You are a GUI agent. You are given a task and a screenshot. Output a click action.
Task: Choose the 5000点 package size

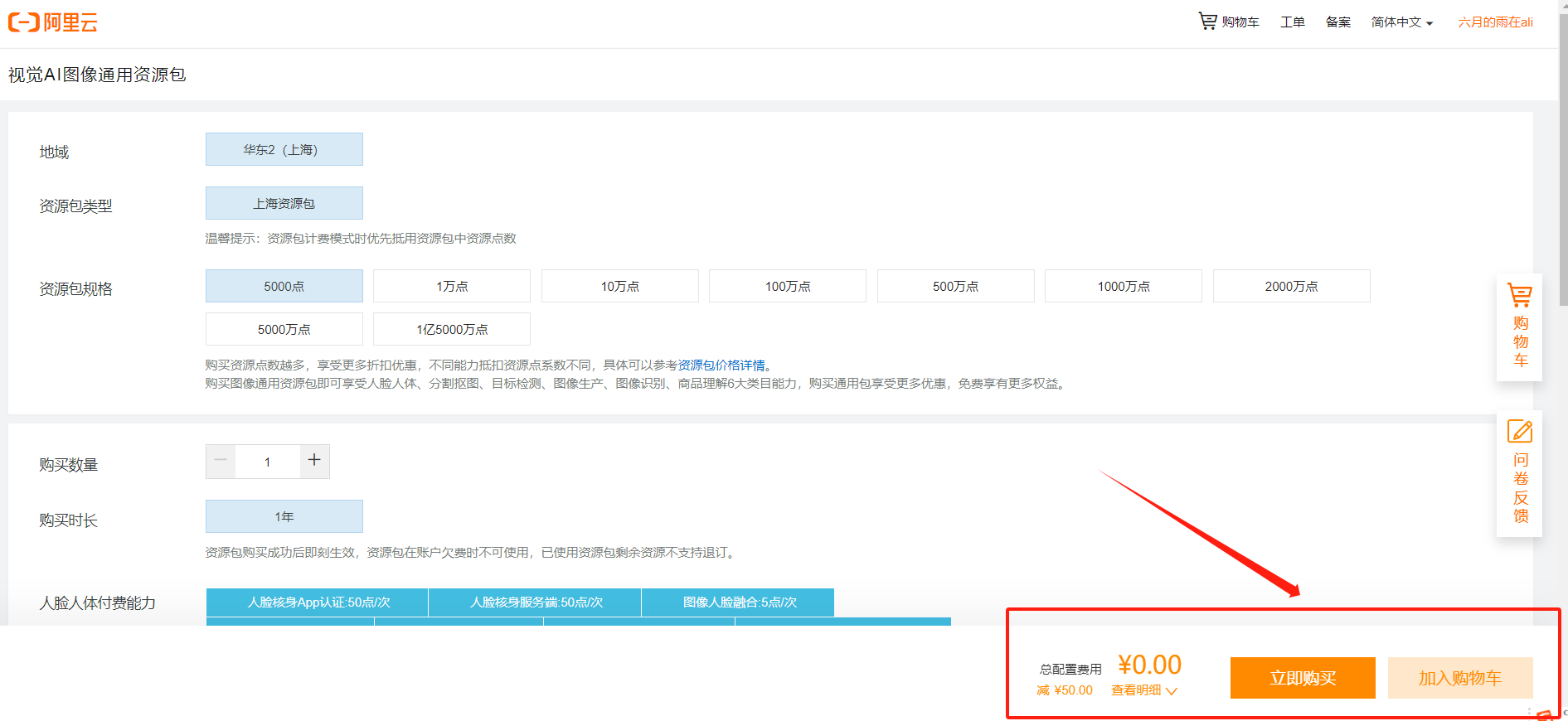click(x=284, y=286)
